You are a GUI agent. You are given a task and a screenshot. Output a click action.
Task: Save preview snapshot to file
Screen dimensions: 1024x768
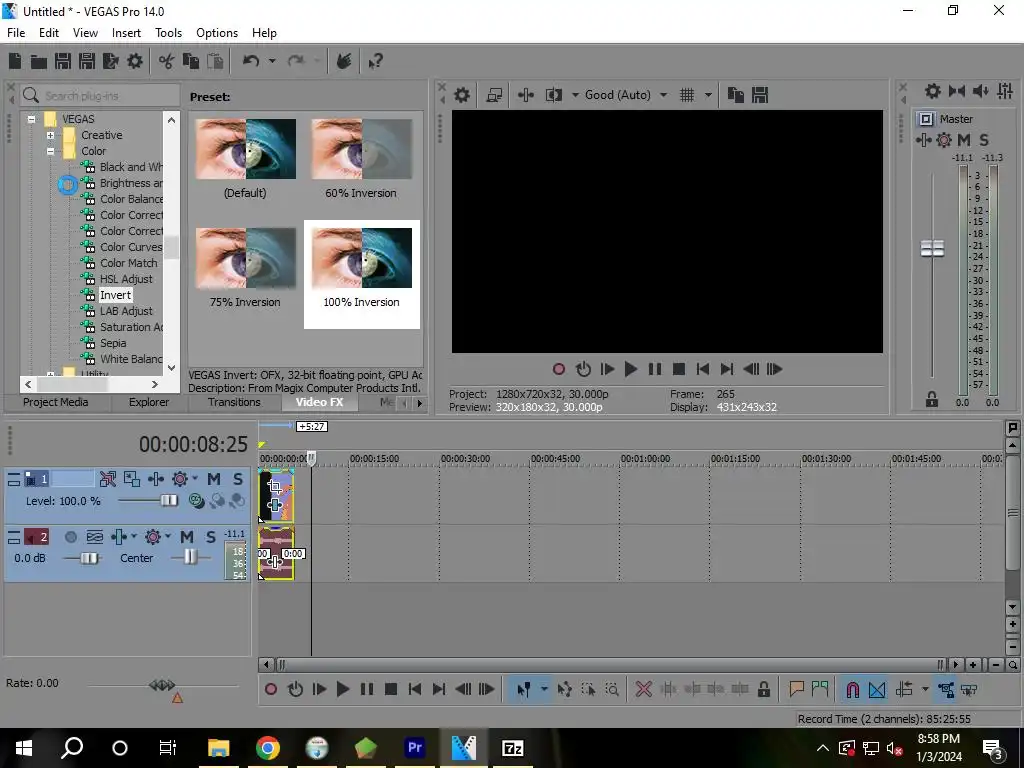coord(760,95)
